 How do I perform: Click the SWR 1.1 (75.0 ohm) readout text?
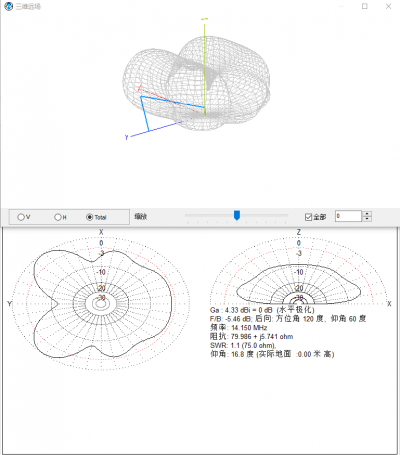click(x=243, y=345)
